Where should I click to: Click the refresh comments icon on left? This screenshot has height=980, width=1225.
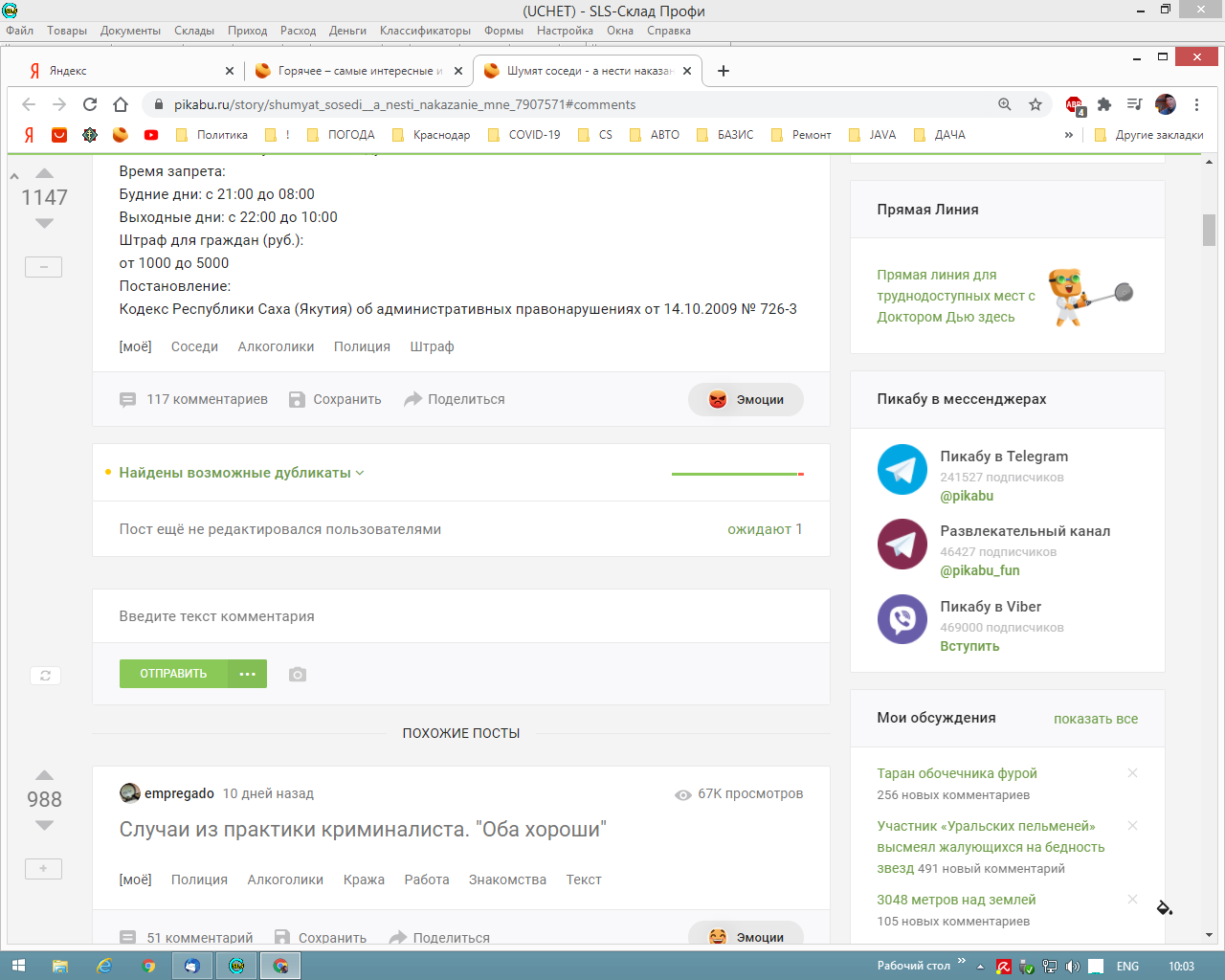coord(45,676)
